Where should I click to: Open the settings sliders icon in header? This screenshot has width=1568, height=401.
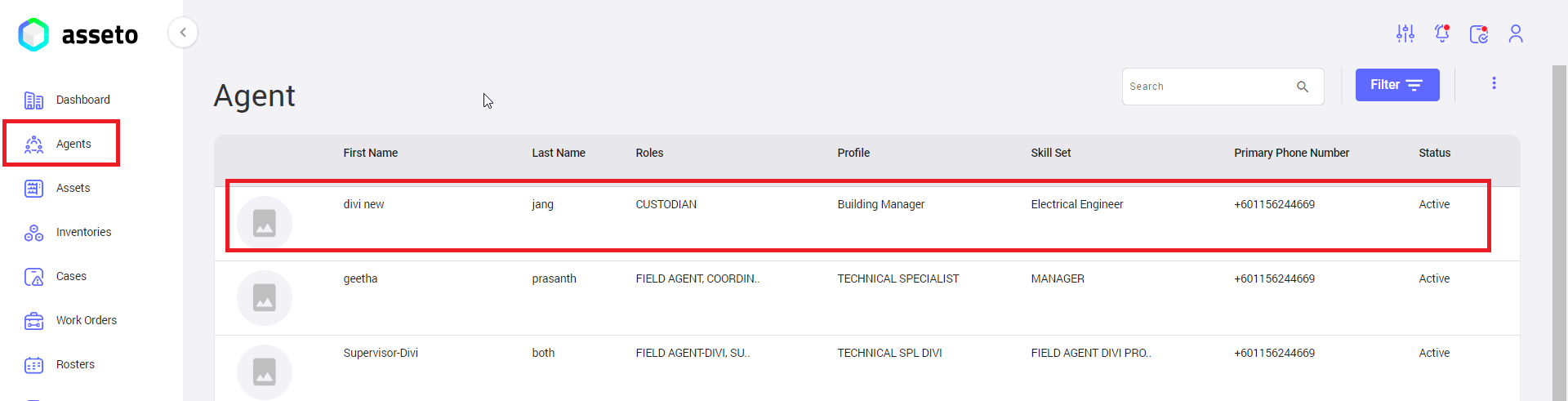1405,33
